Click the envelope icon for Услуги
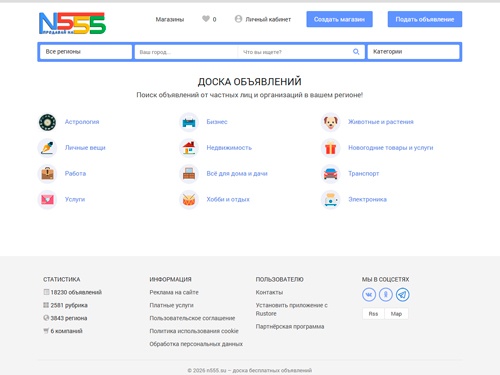 [x=47, y=199]
